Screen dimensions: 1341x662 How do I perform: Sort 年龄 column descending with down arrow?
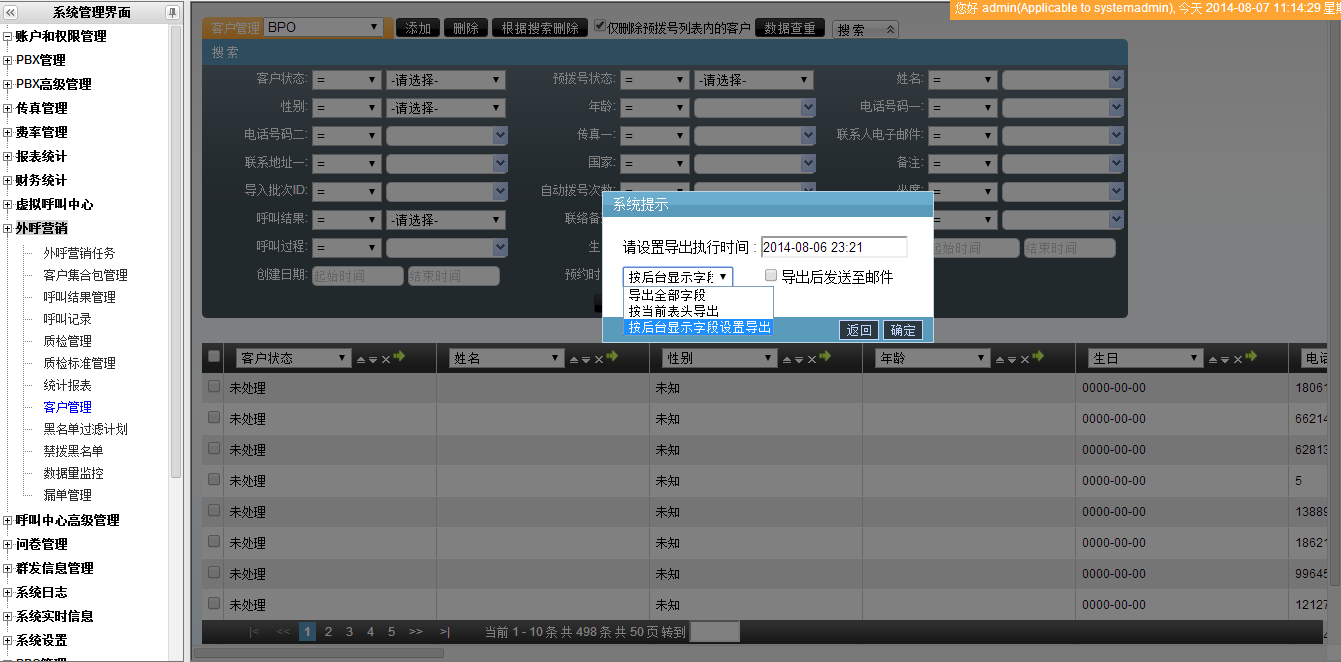1012,359
